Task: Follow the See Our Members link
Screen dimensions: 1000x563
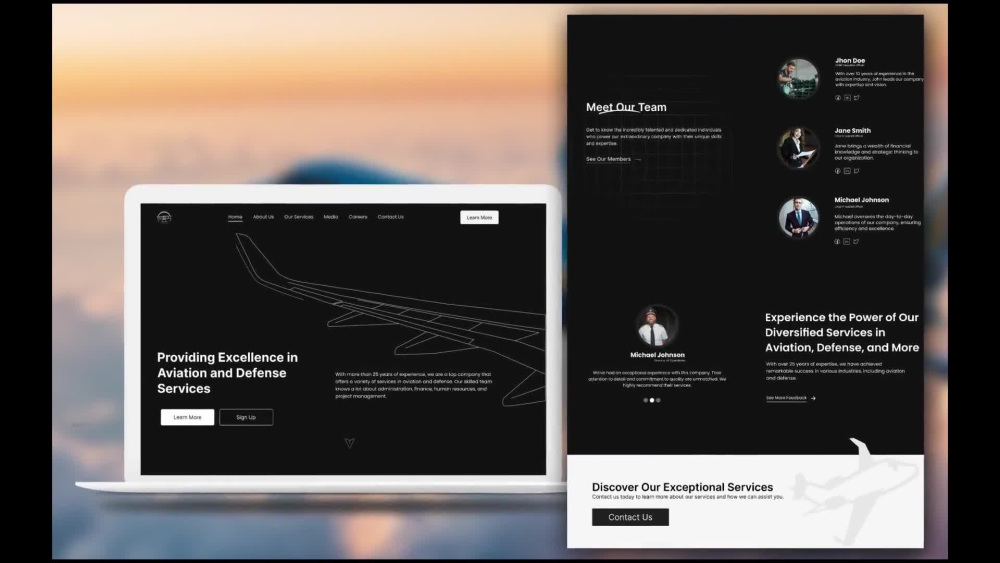Action: [x=608, y=159]
